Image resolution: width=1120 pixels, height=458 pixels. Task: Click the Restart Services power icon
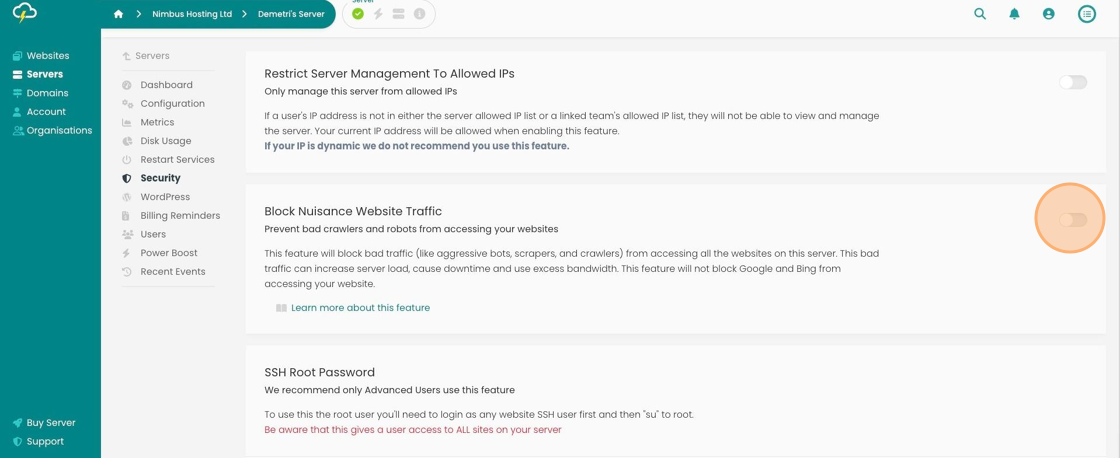click(x=127, y=159)
